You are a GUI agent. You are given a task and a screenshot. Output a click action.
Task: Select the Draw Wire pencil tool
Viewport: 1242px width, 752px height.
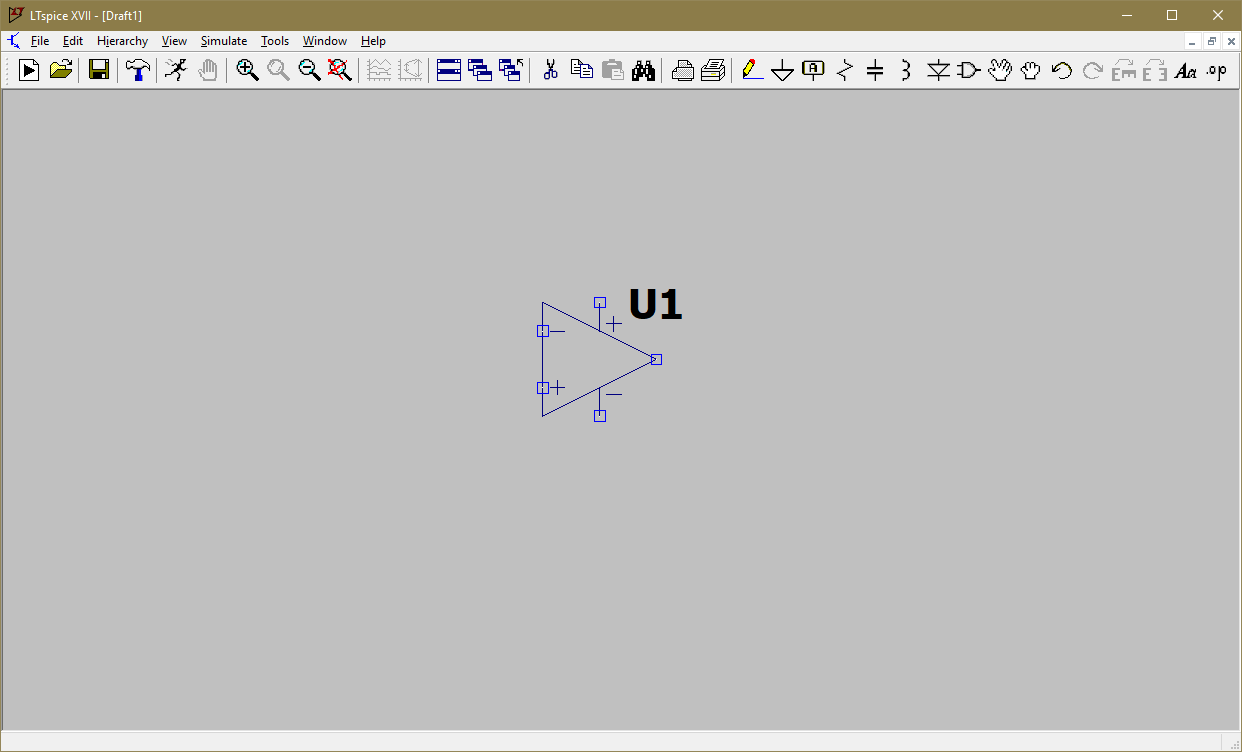tap(752, 70)
